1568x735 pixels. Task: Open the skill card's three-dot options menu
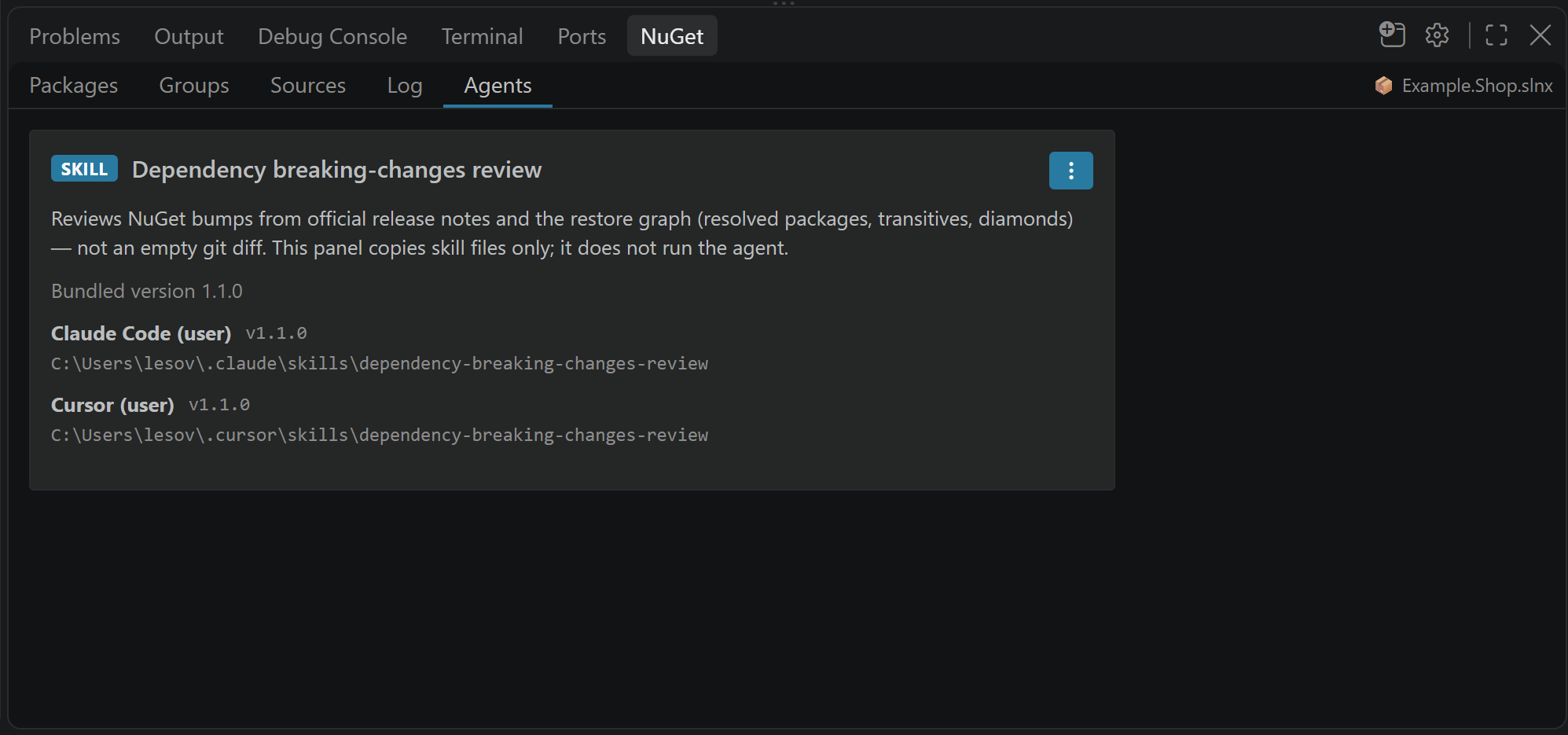point(1070,171)
